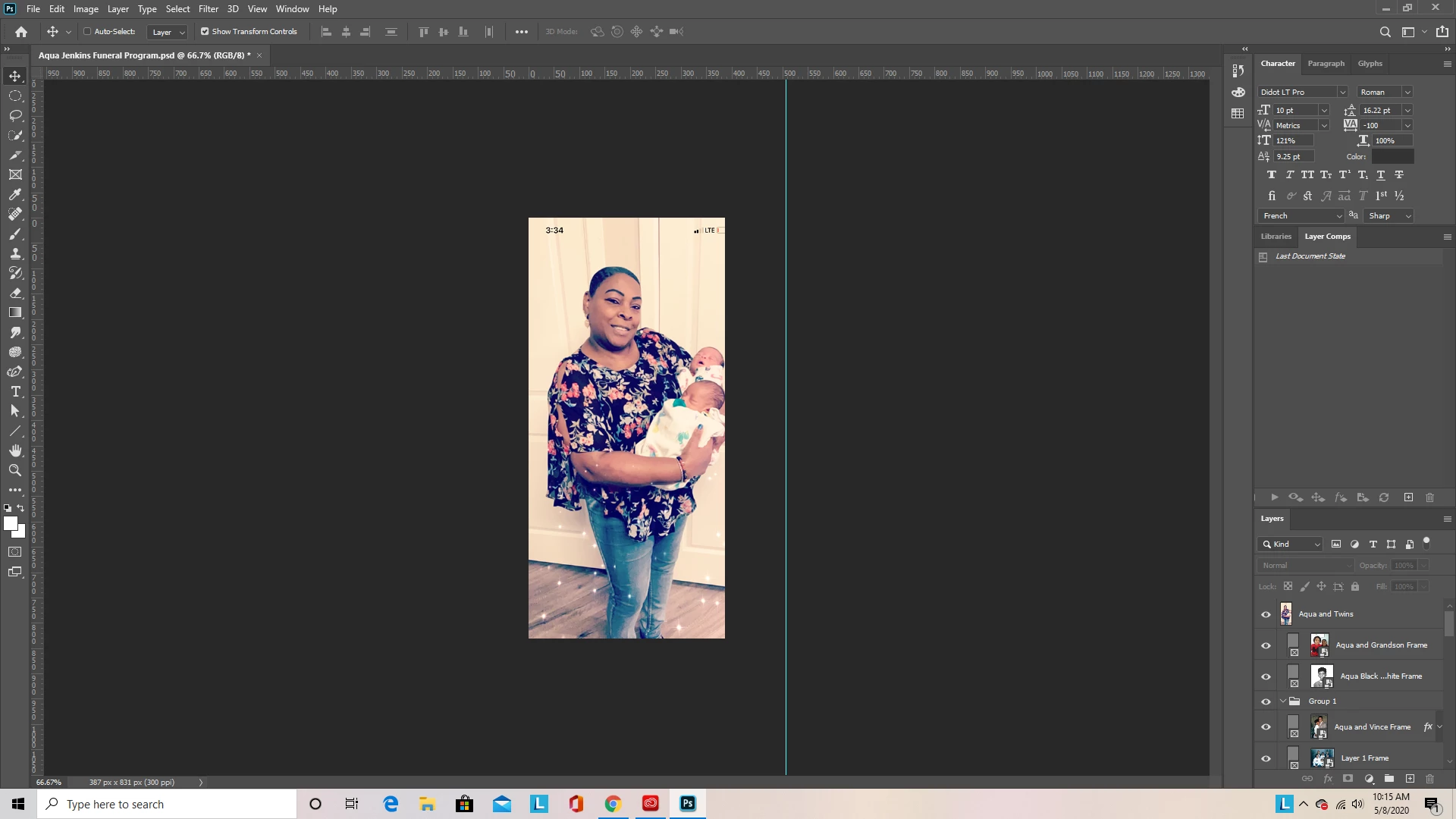The image size is (1456, 819).
Task: Choose the Hand tool
Action: [x=15, y=450]
